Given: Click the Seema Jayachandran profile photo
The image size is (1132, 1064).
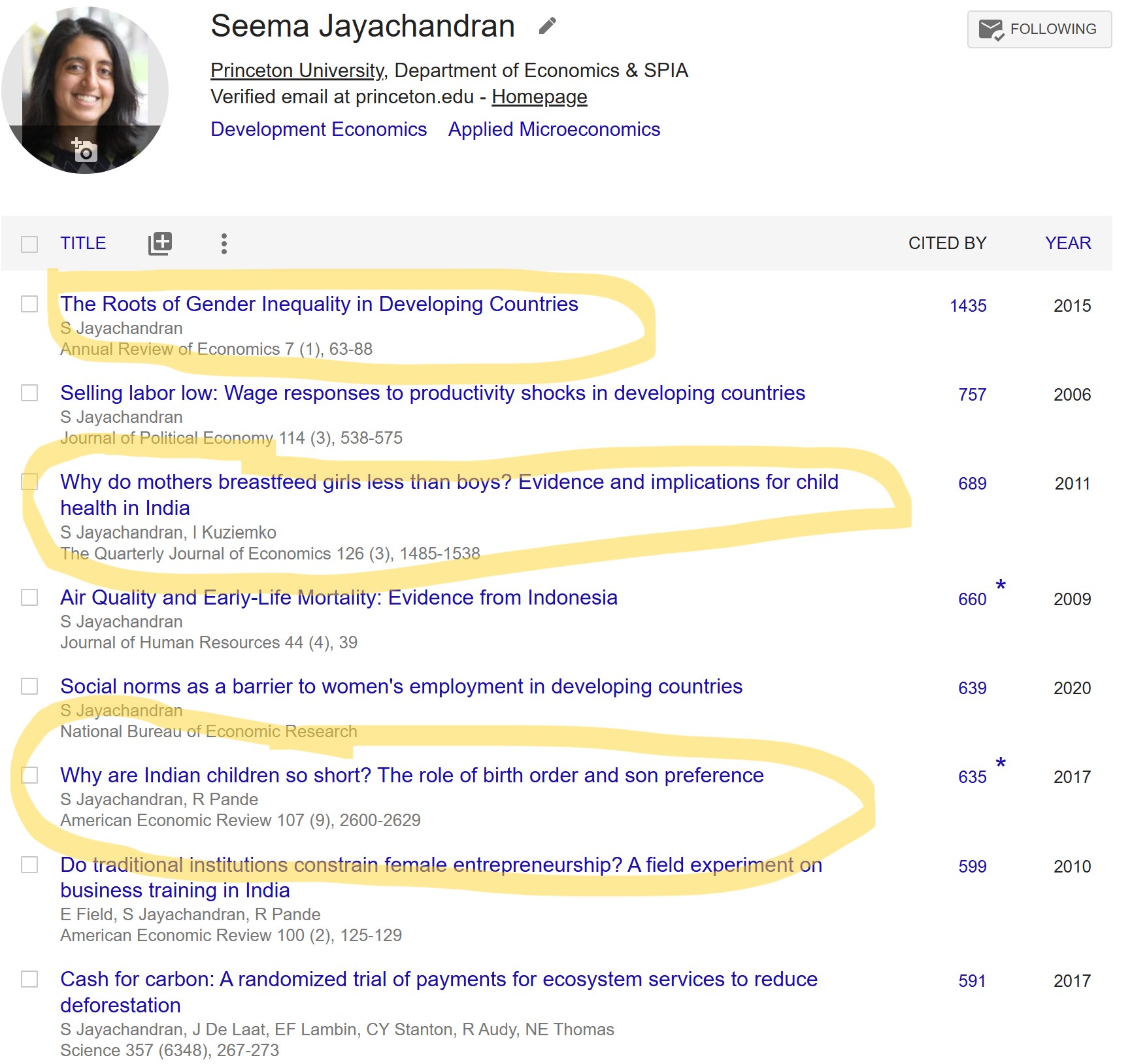Looking at the screenshot, I should pos(85,78).
